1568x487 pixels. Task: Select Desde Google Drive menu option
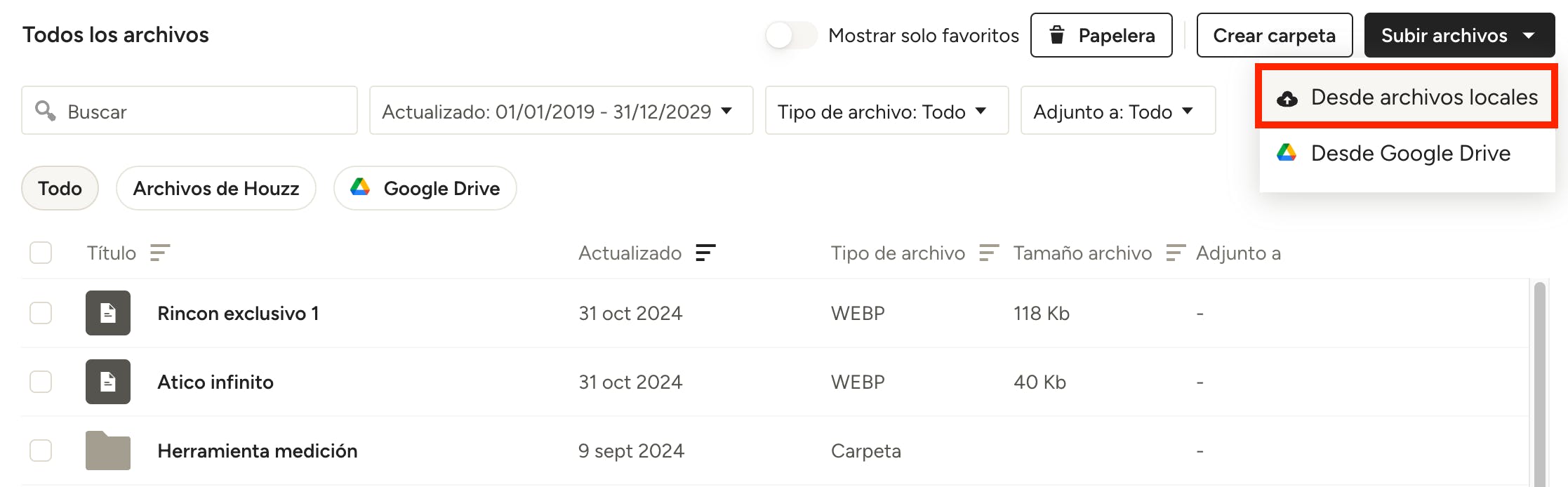tap(1408, 153)
